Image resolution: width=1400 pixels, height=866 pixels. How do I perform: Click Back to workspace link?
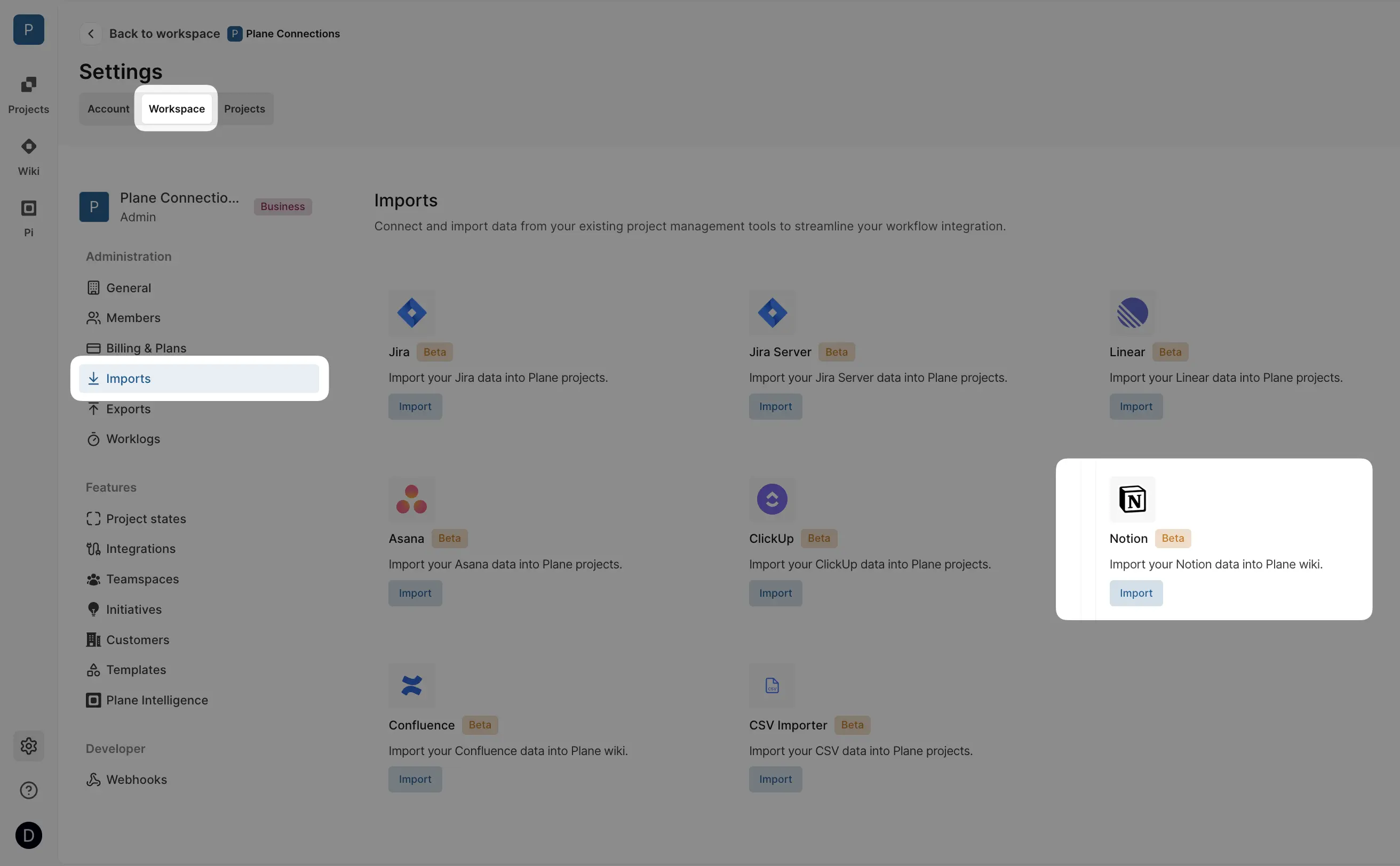(x=164, y=34)
